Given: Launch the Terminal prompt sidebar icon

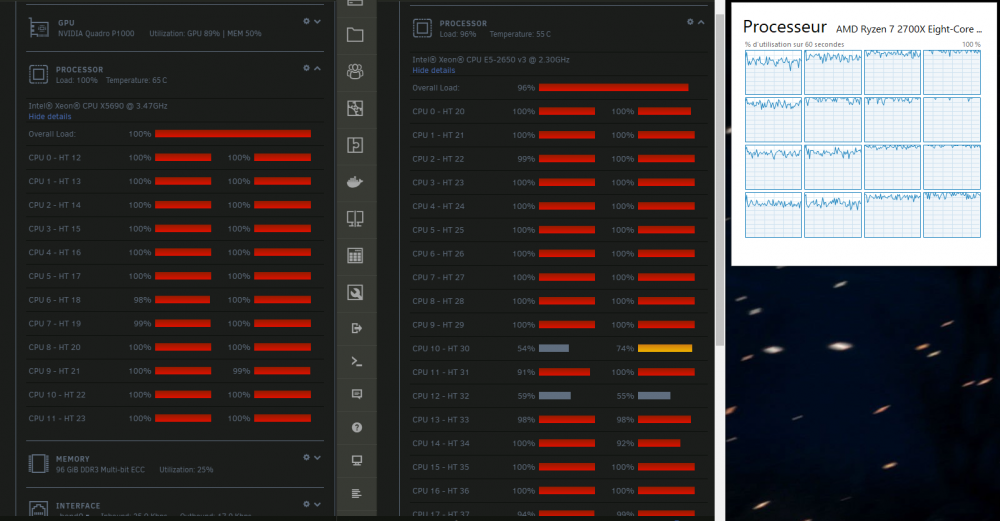Looking at the screenshot, I should point(357,362).
